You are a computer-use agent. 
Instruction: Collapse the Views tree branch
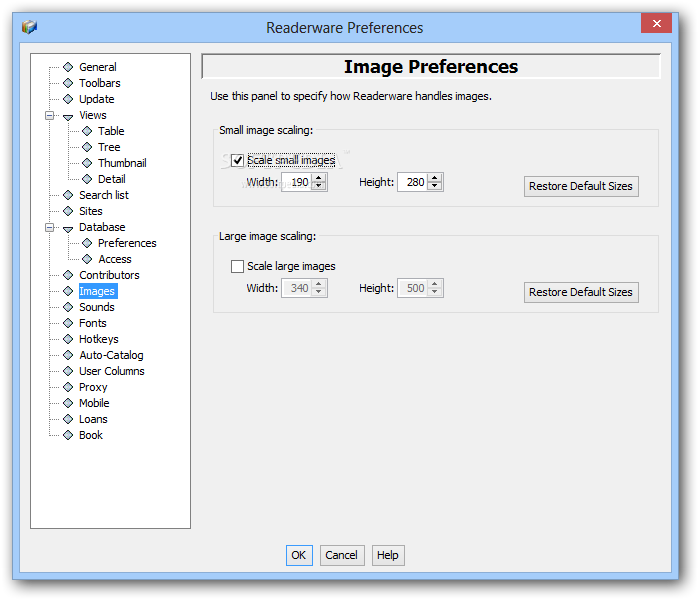pyautogui.click(x=49, y=115)
